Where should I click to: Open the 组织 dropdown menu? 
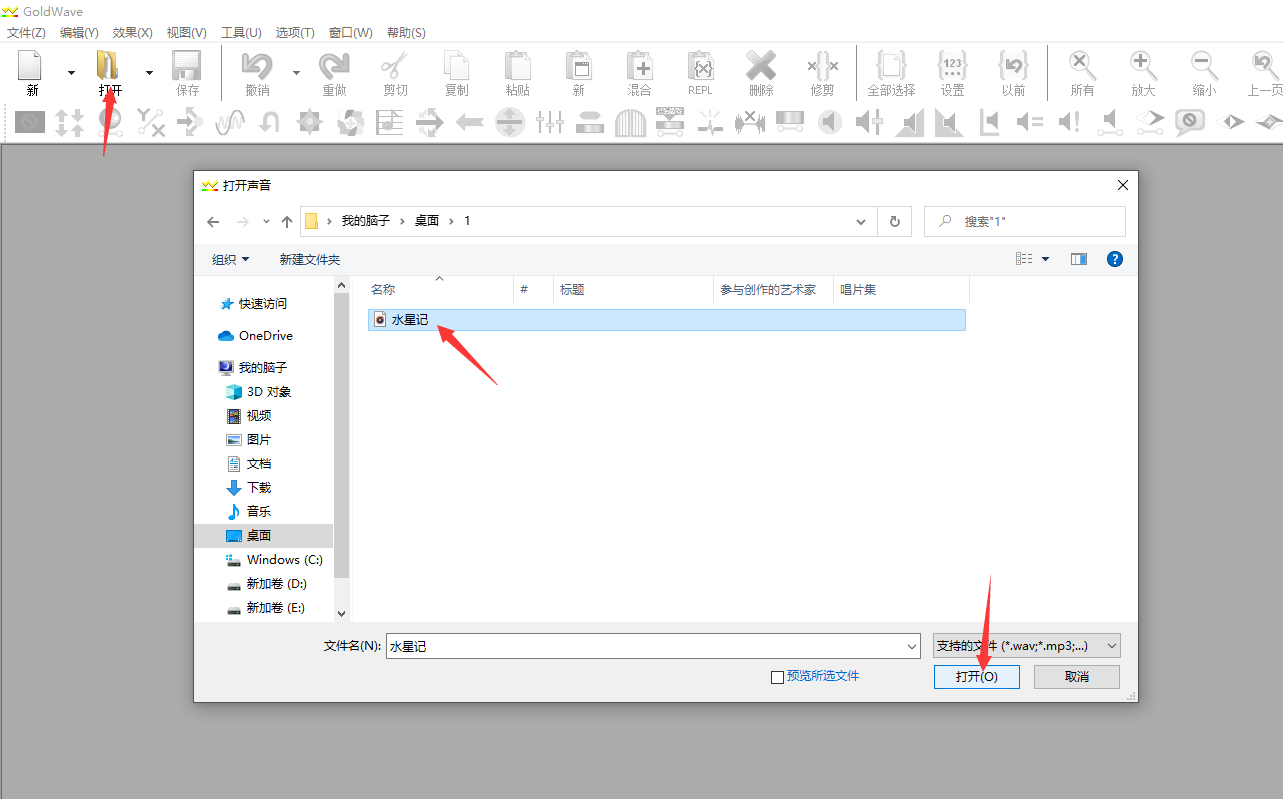[231, 259]
